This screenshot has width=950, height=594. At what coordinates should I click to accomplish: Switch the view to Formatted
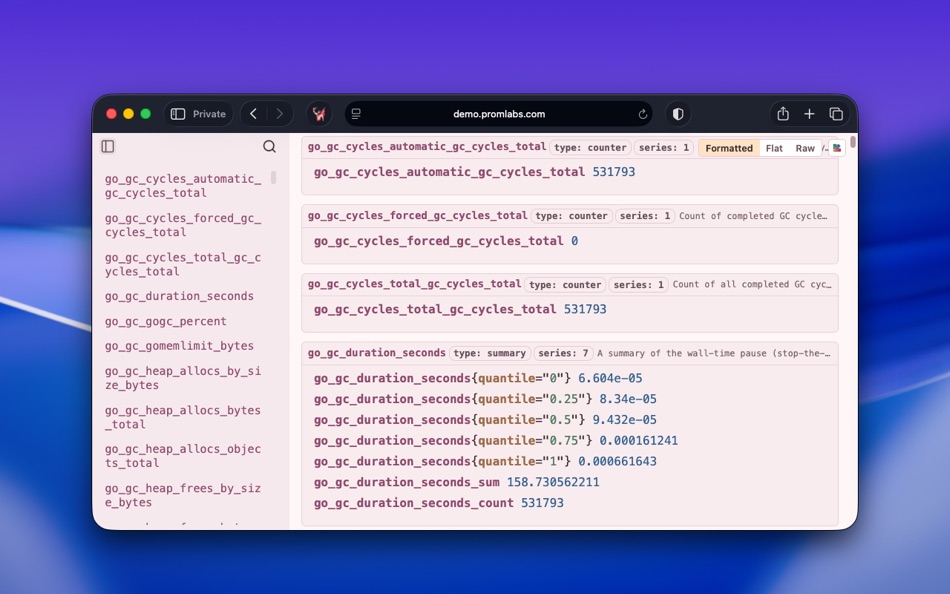729,147
